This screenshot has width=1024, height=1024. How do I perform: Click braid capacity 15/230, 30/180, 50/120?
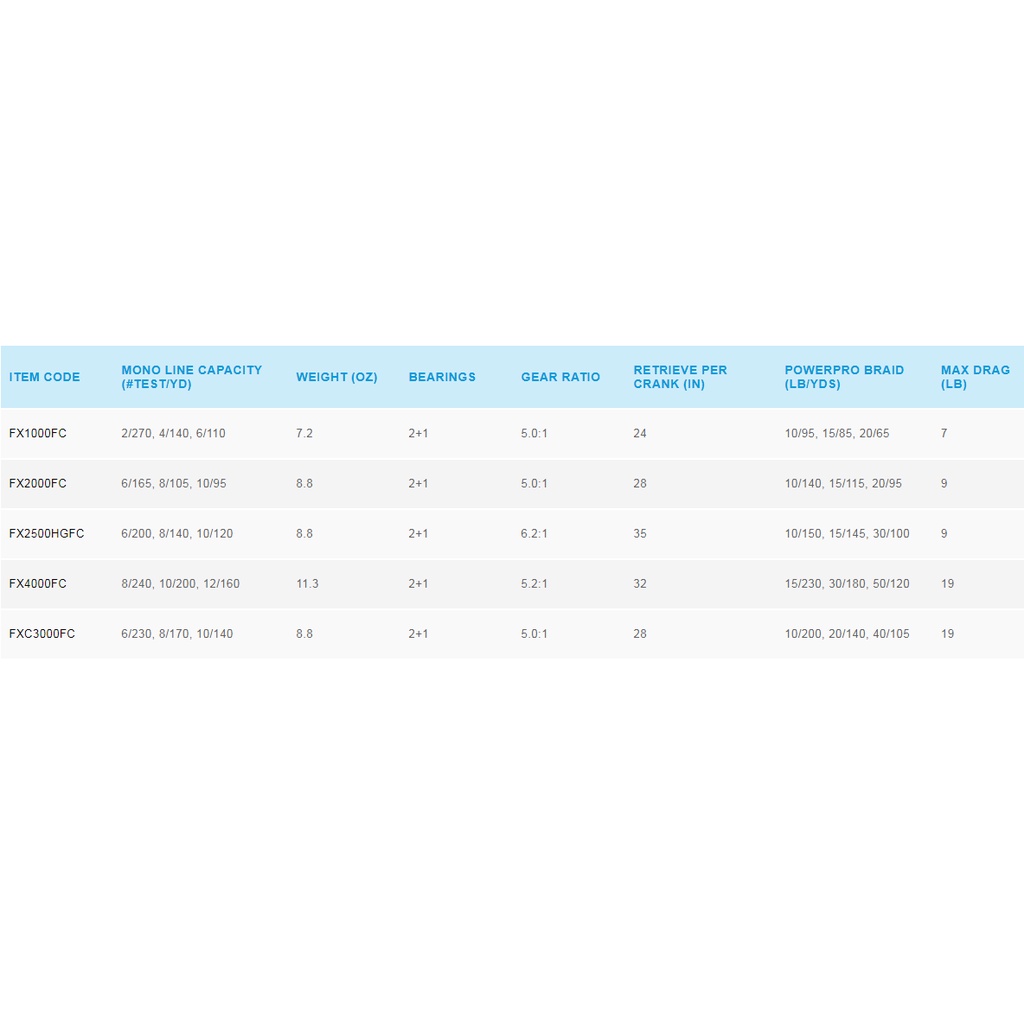847,584
